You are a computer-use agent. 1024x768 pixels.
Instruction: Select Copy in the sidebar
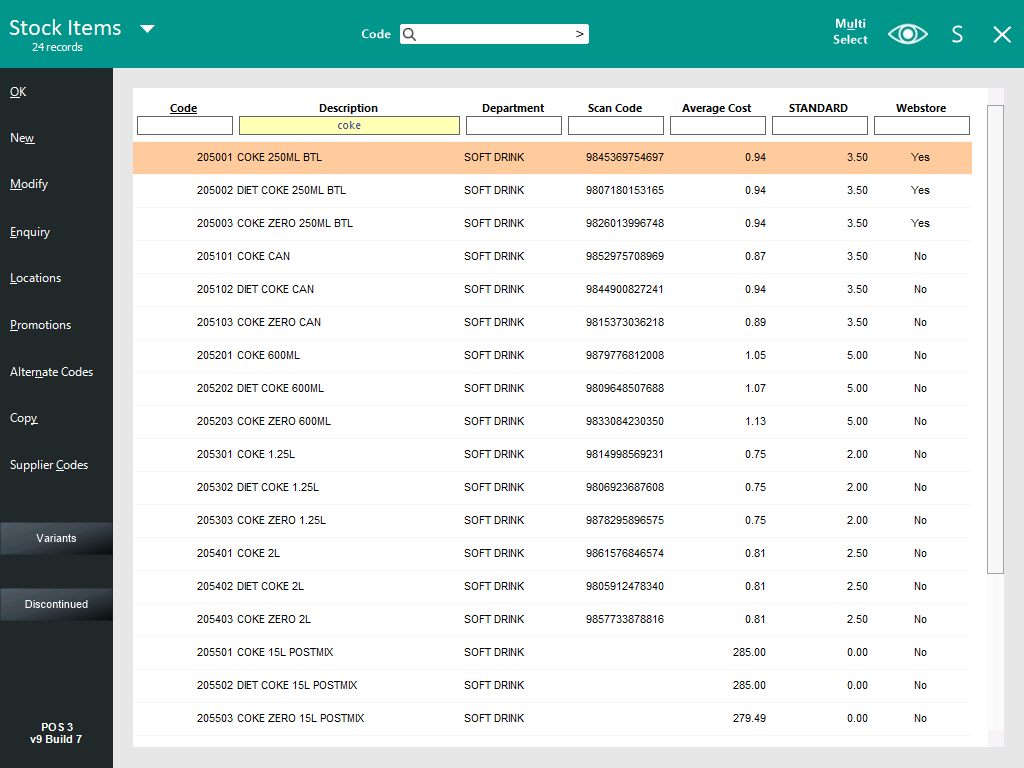[24, 418]
